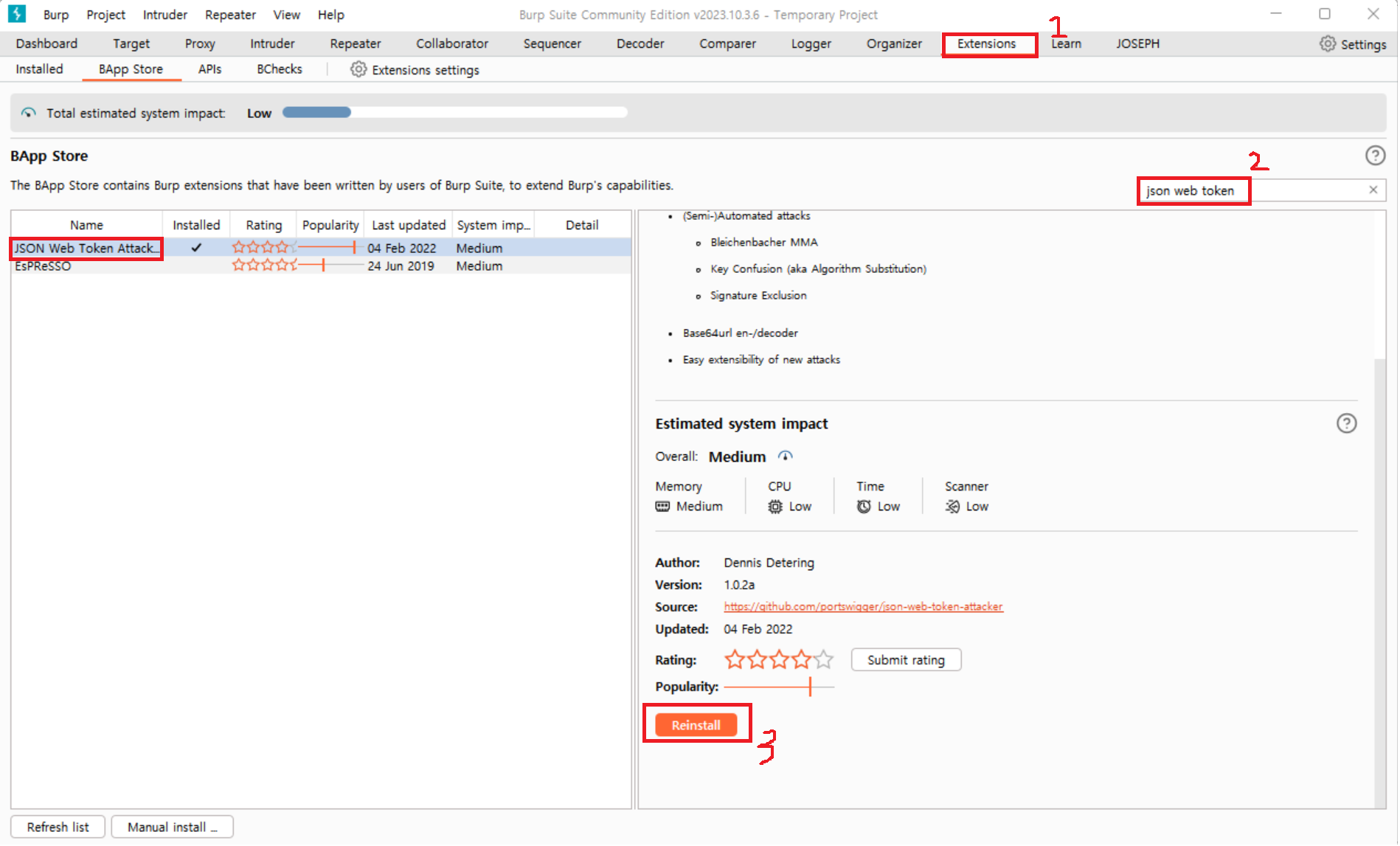This screenshot has height=846, width=1400.
Task: Open the BApp Store help icon
Action: [1375, 156]
